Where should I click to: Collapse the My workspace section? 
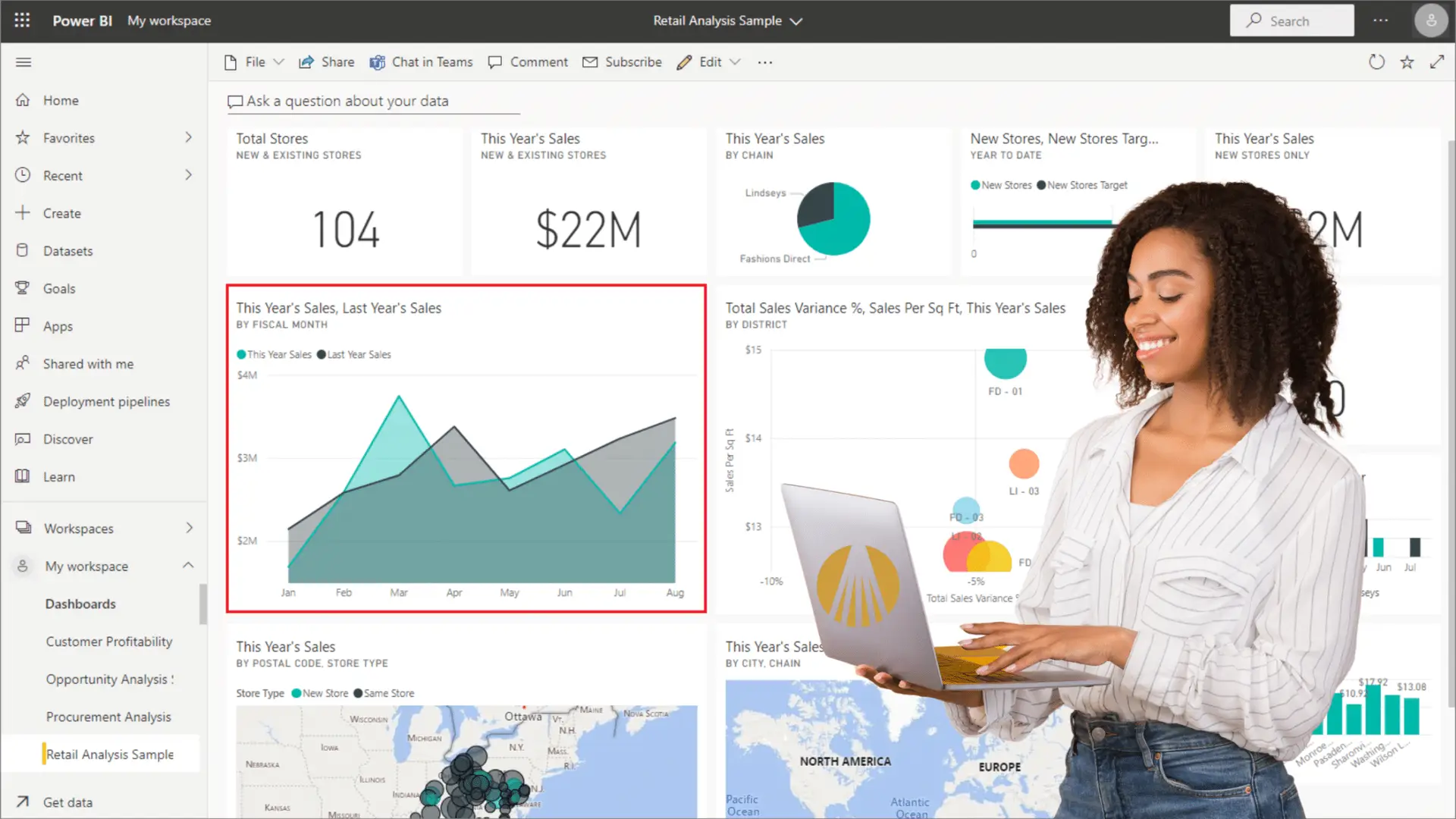(x=188, y=565)
